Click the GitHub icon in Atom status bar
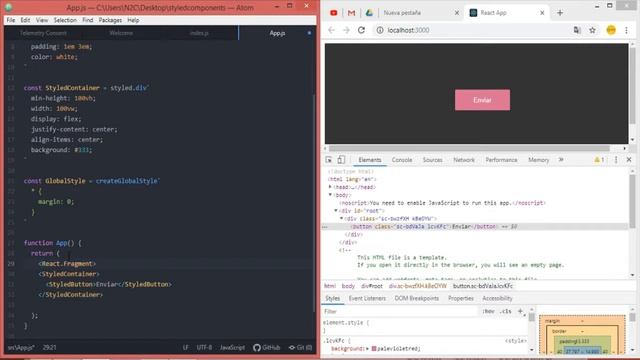Viewport: 640px width, 360px height. coord(267,348)
